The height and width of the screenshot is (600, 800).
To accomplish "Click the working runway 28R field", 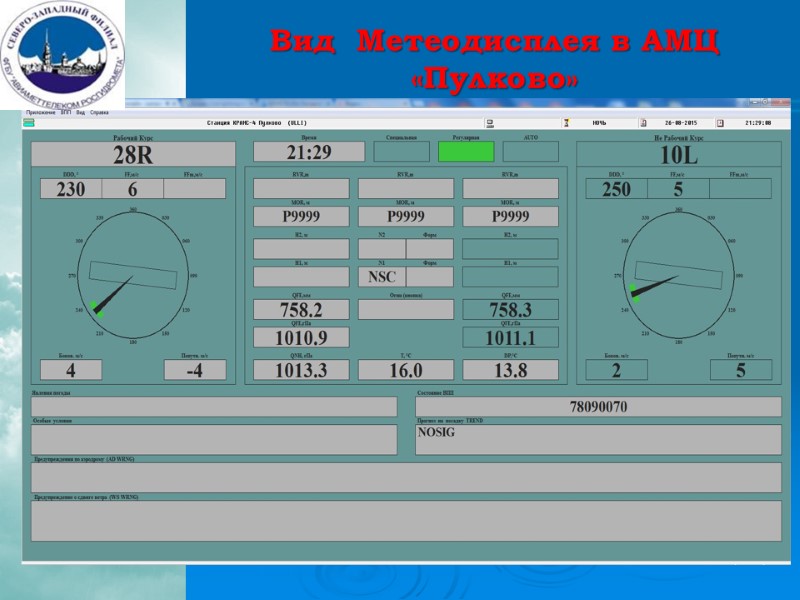I will (133, 154).
